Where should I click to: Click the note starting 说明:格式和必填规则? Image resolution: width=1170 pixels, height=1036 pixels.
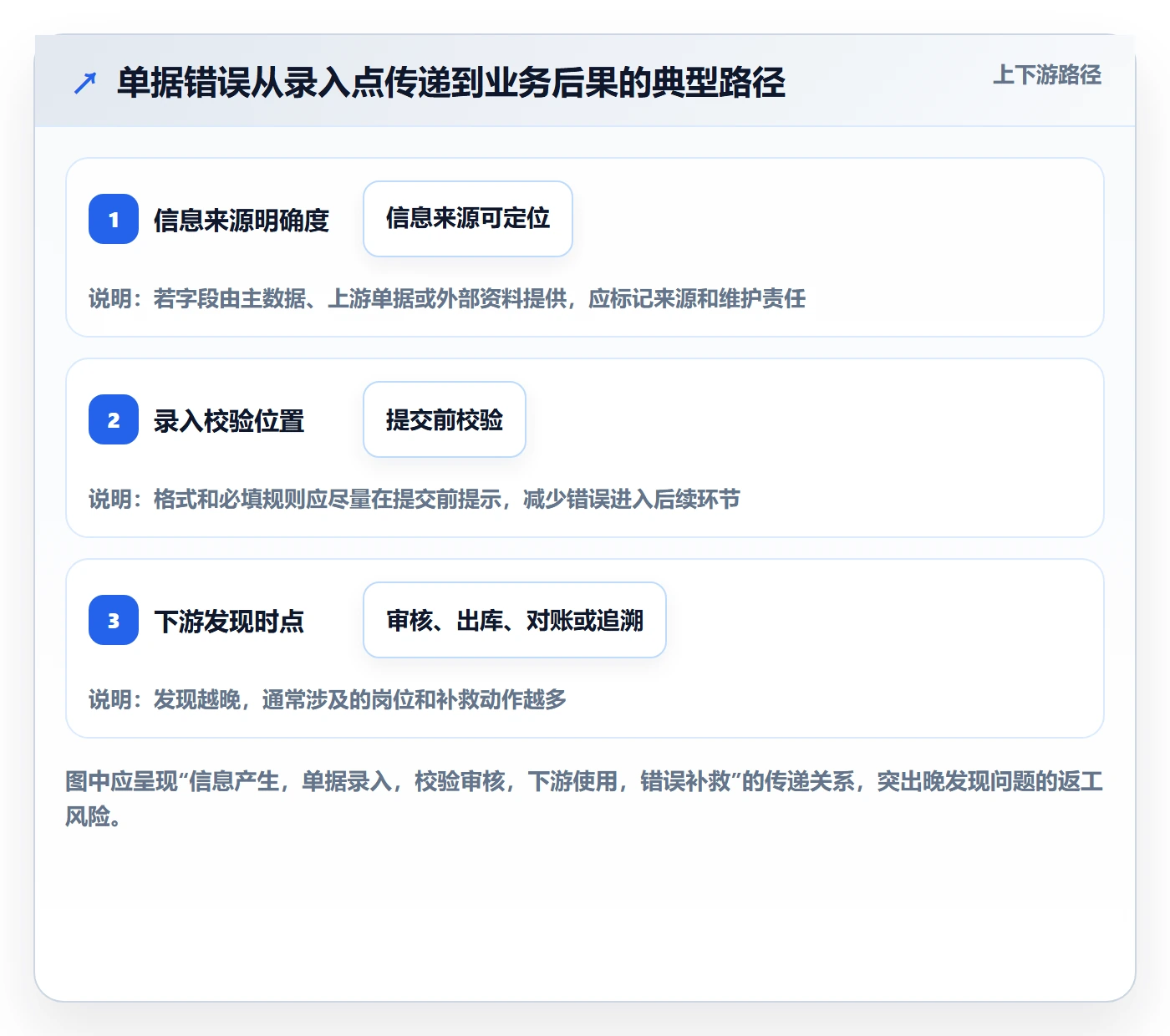pos(415,500)
